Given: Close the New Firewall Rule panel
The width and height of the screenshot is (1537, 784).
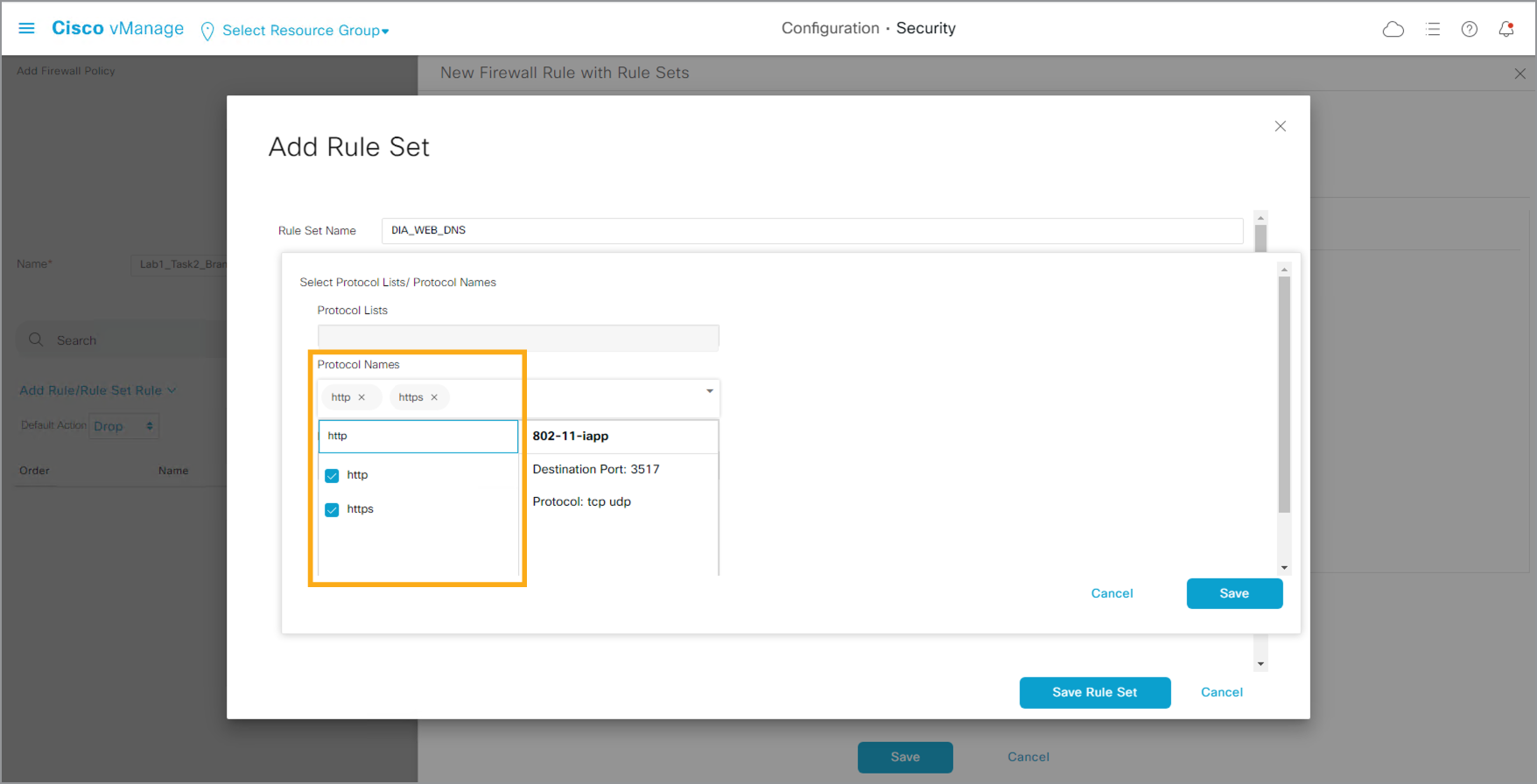Looking at the screenshot, I should tap(1520, 74).
